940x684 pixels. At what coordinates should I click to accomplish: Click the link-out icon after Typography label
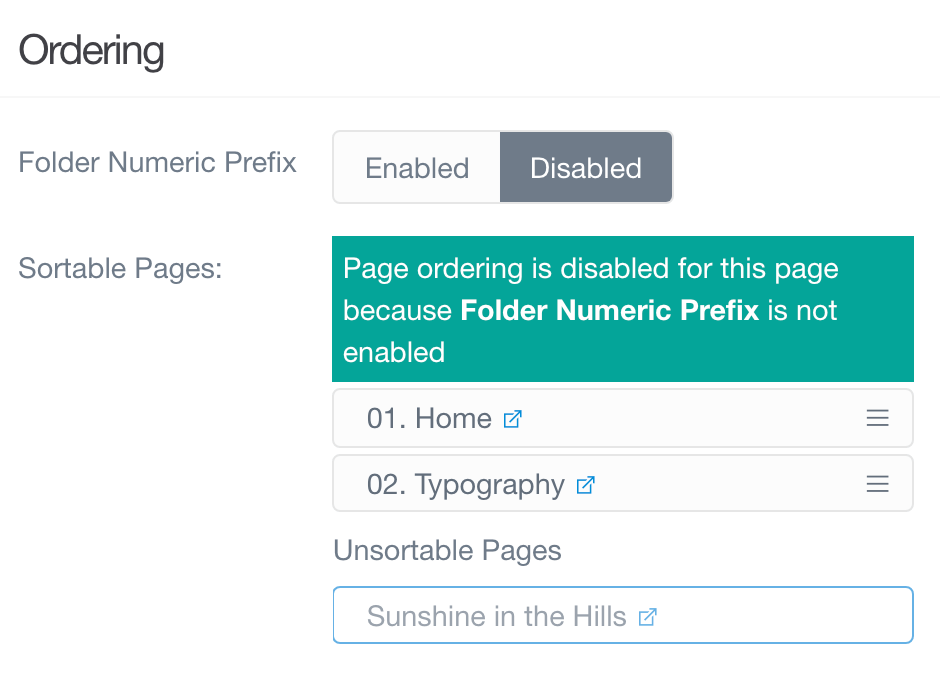click(x=587, y=485)
